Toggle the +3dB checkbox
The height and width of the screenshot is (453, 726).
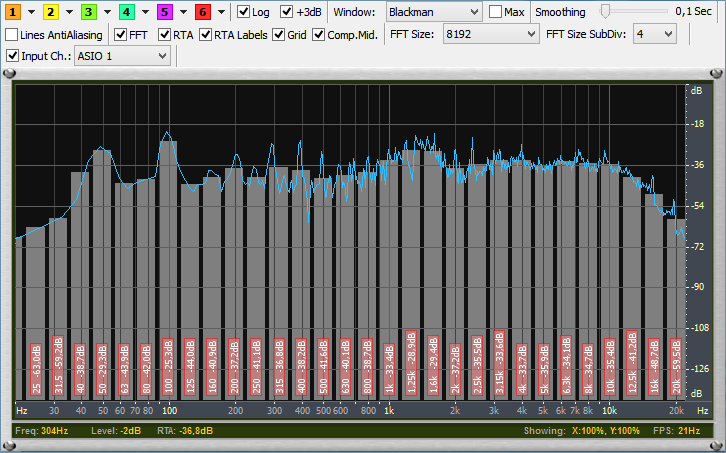(x=287, y=12)
